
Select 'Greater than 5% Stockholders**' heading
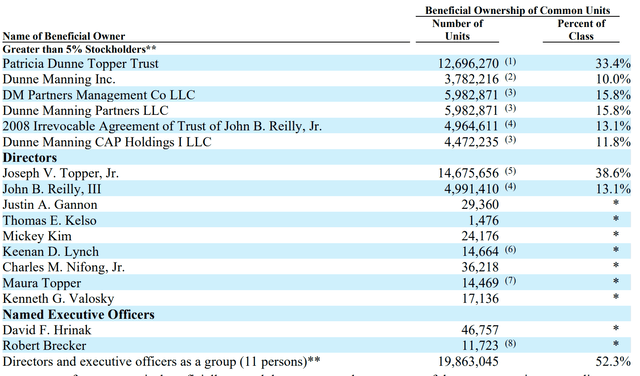[79, 49]
